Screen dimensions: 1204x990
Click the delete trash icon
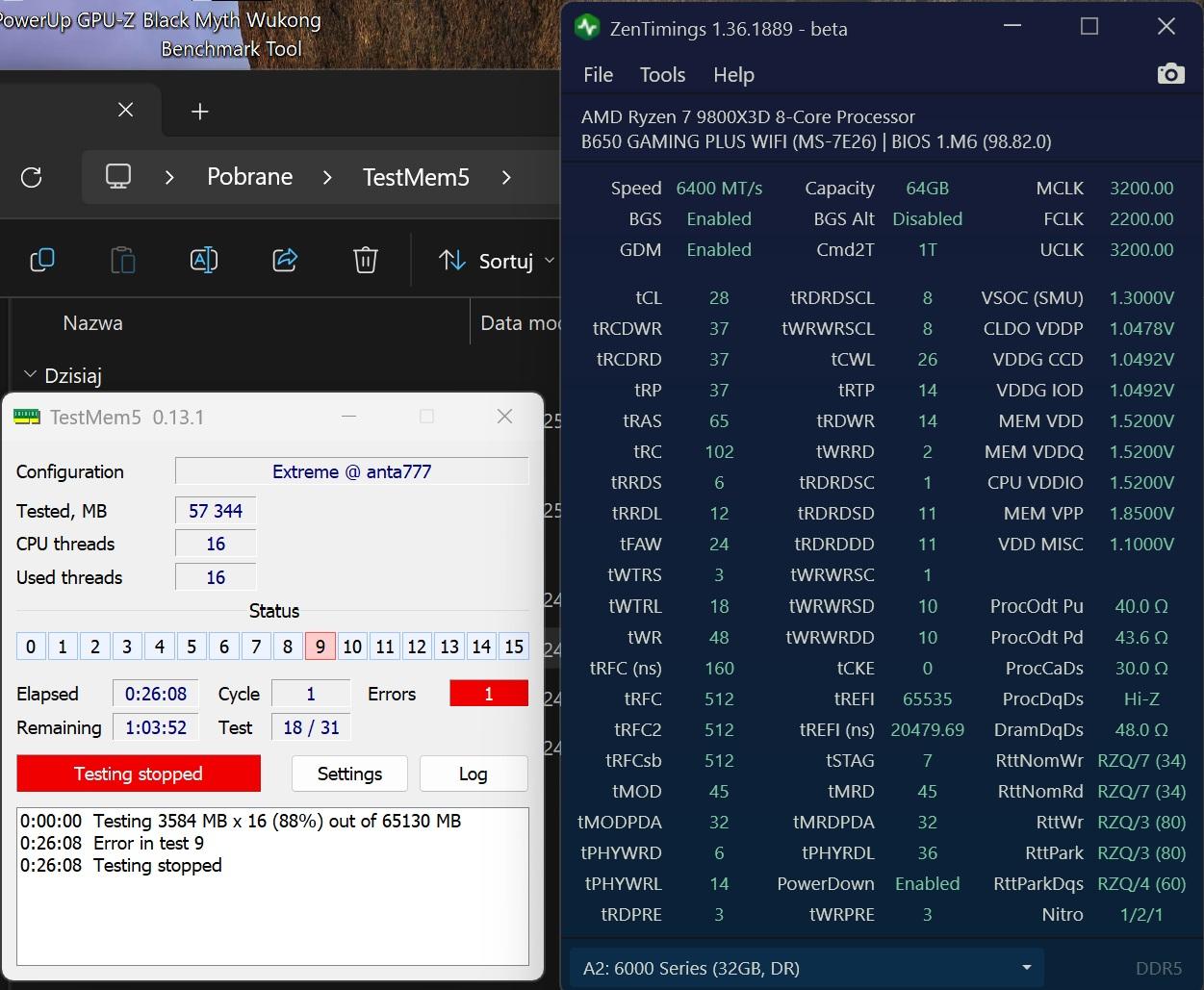tap(365, 260)
